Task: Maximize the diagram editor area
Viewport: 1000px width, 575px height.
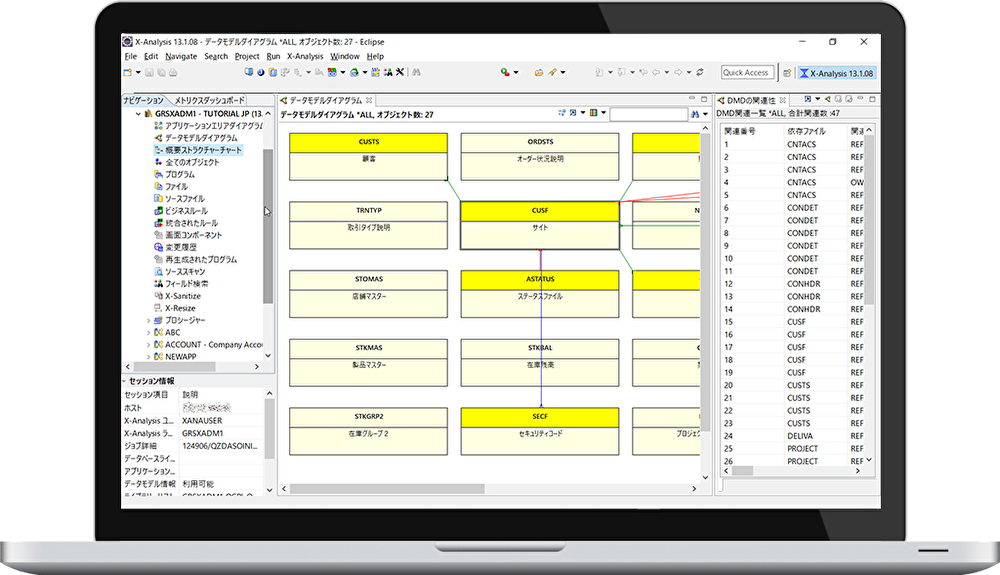Action: click(x=704, y=99)
